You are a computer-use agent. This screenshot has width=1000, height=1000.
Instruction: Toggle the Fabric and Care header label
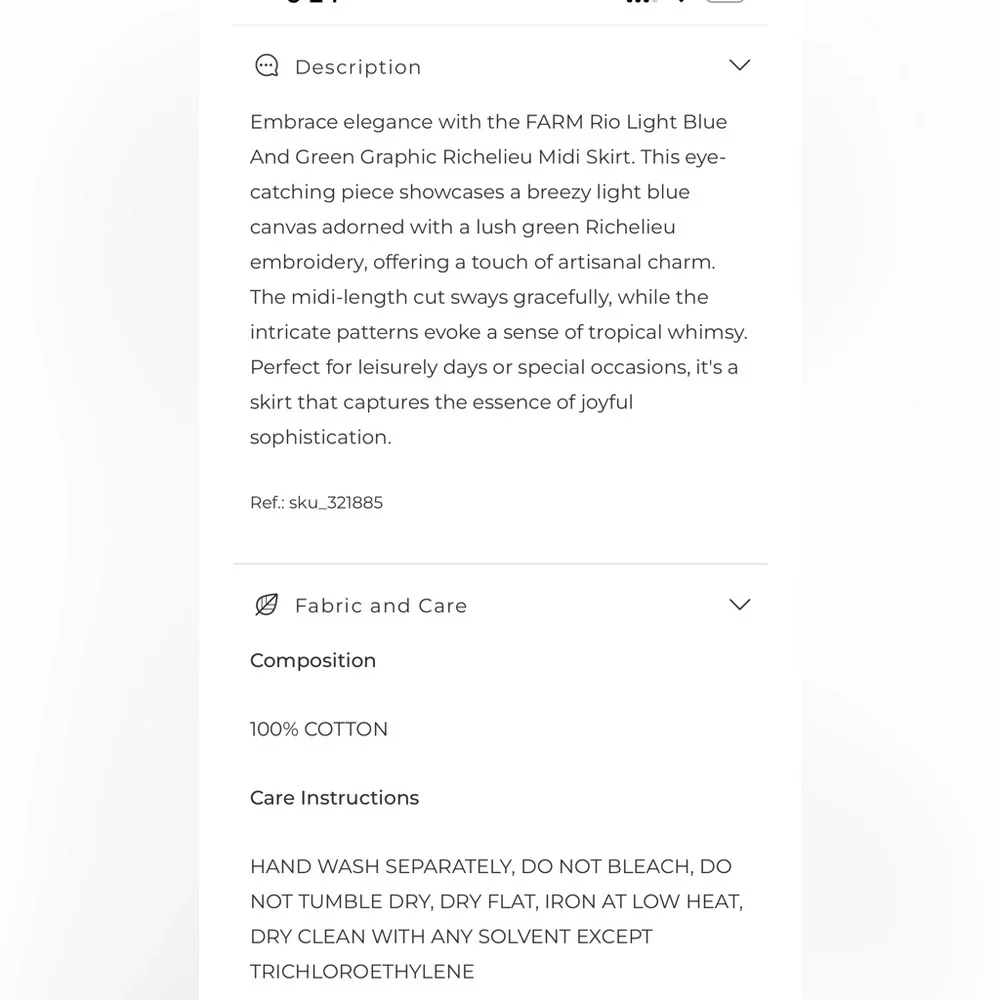[381, 606]
